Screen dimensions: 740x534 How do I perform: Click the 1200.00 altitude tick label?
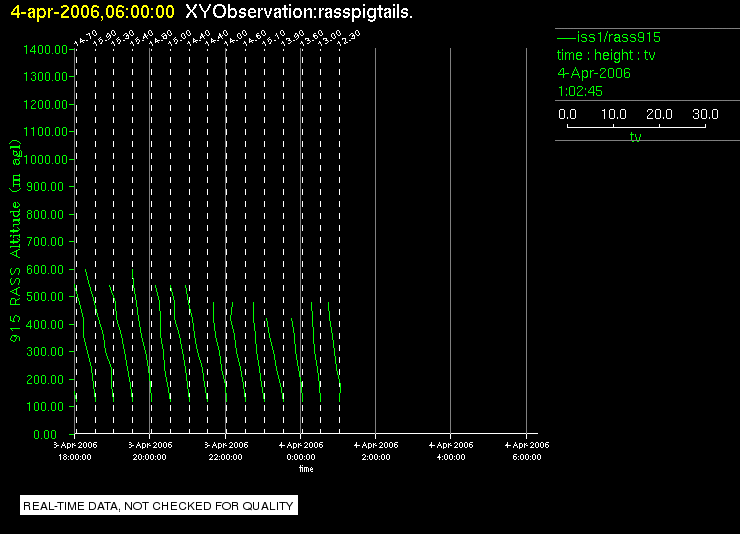tap(45, 104)
